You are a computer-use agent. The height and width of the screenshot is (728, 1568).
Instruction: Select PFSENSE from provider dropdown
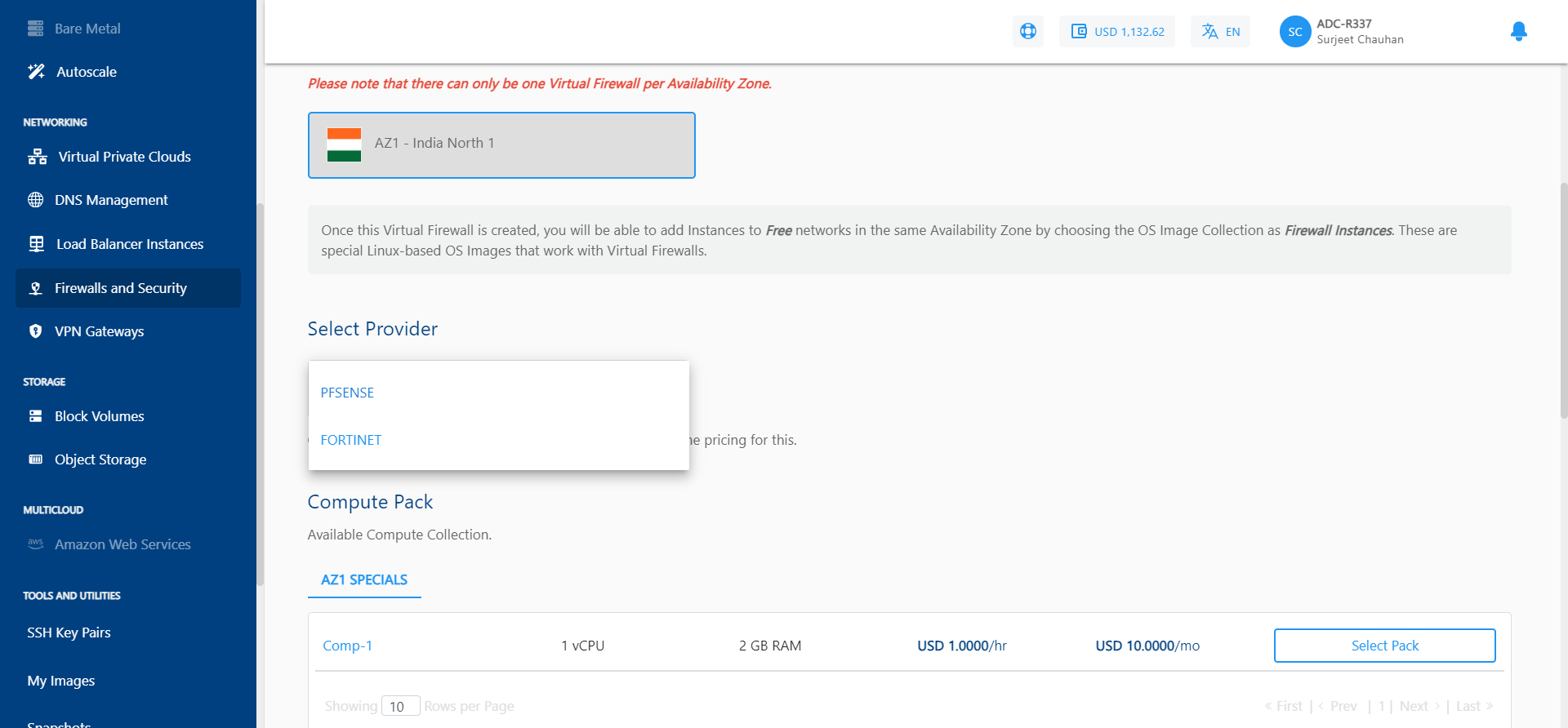(347, 393)
